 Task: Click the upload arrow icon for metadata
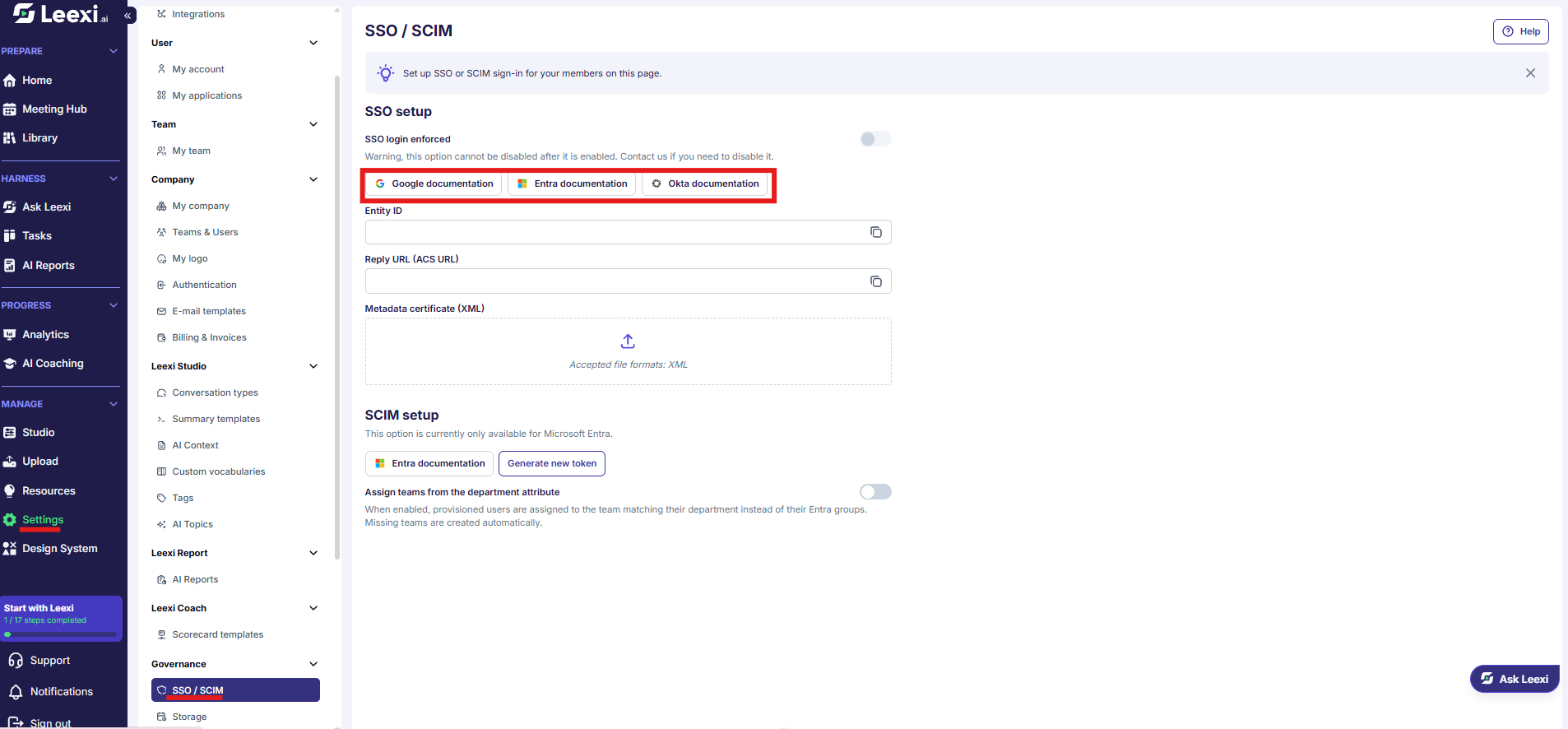(x=628, y=341)
